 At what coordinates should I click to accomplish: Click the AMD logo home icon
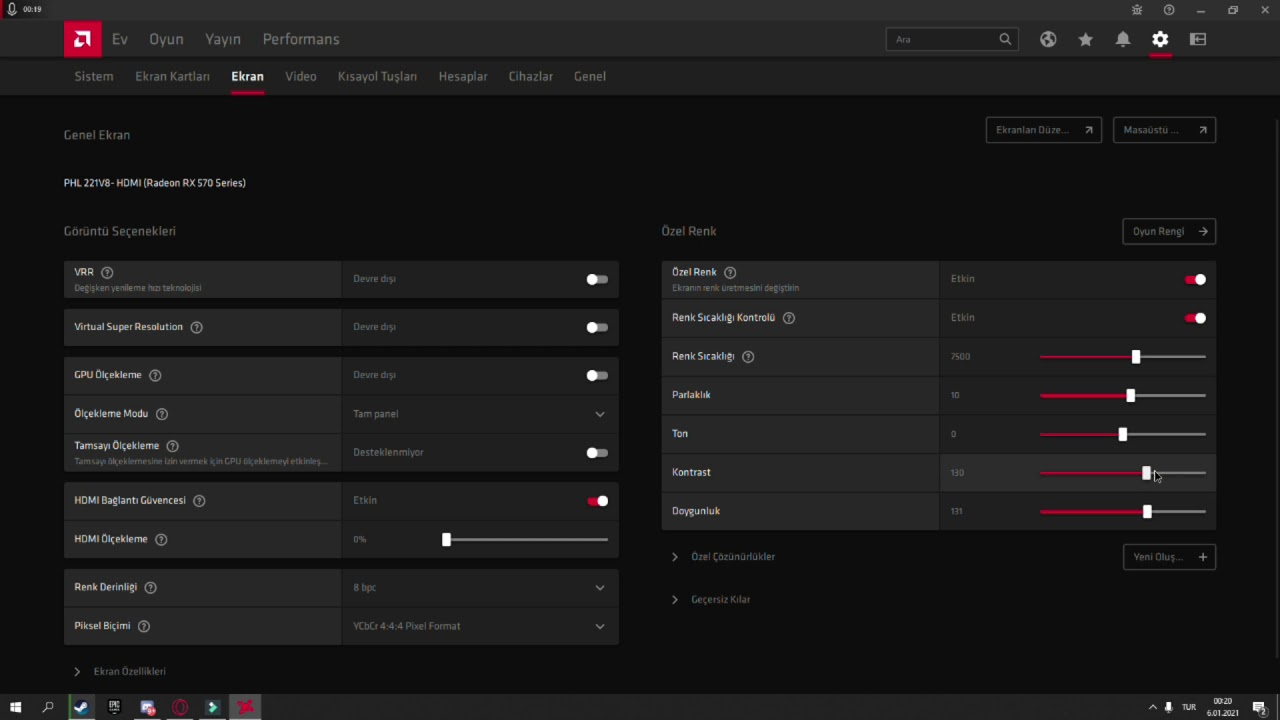point(82,39)
